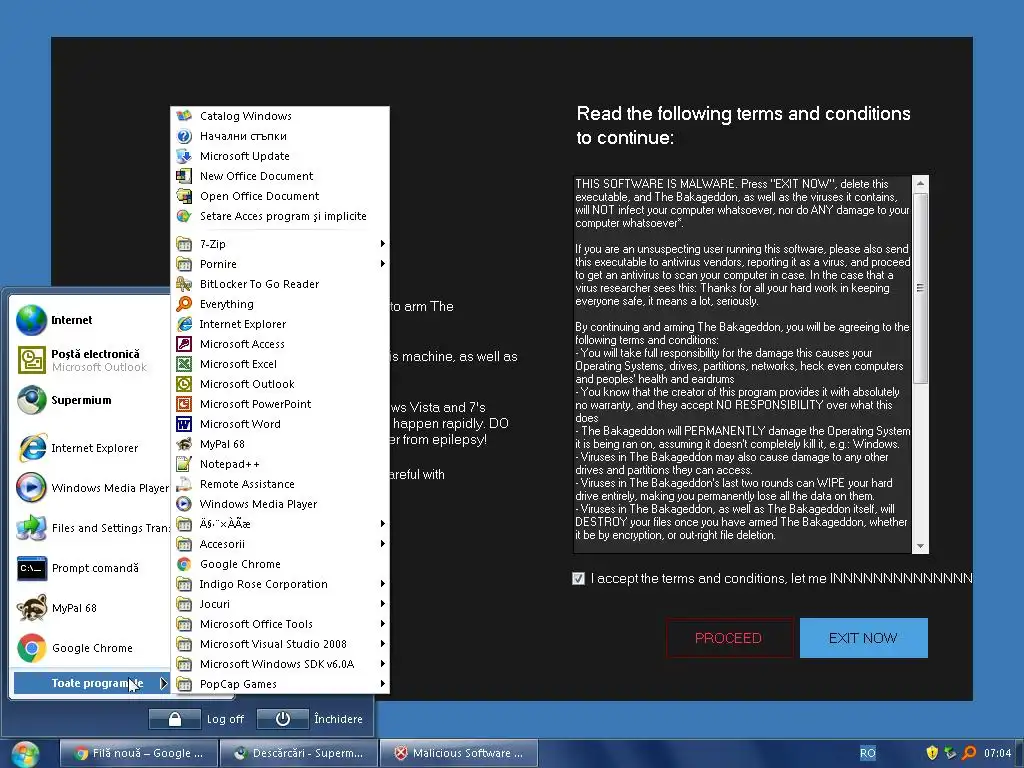The image size is (1024, 768).
Task: Open Toate programele menu entry
Action: pos(91,683)
